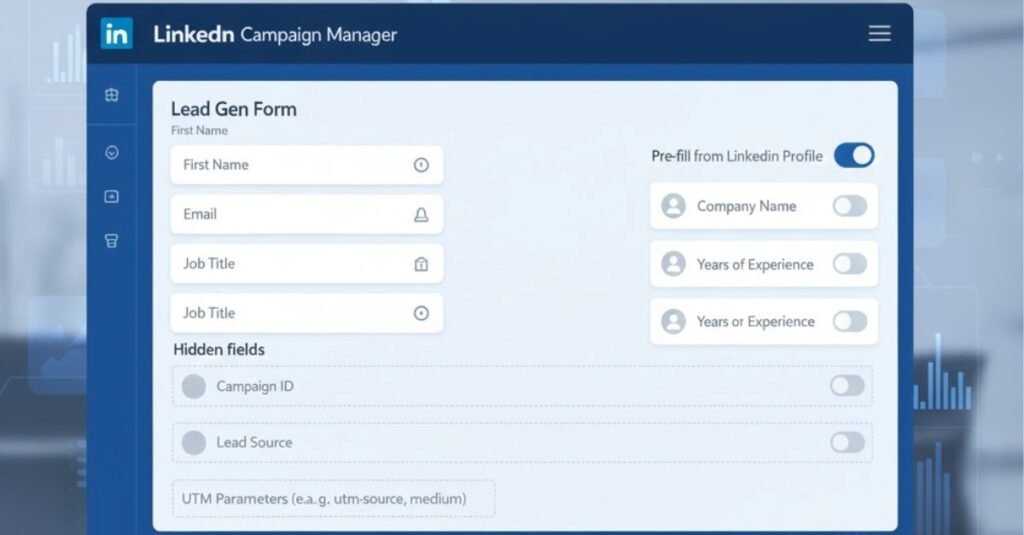Click the grid icon in the left sidebar
The height and width of the screenshot is (535, 1024).
(112, 95)
